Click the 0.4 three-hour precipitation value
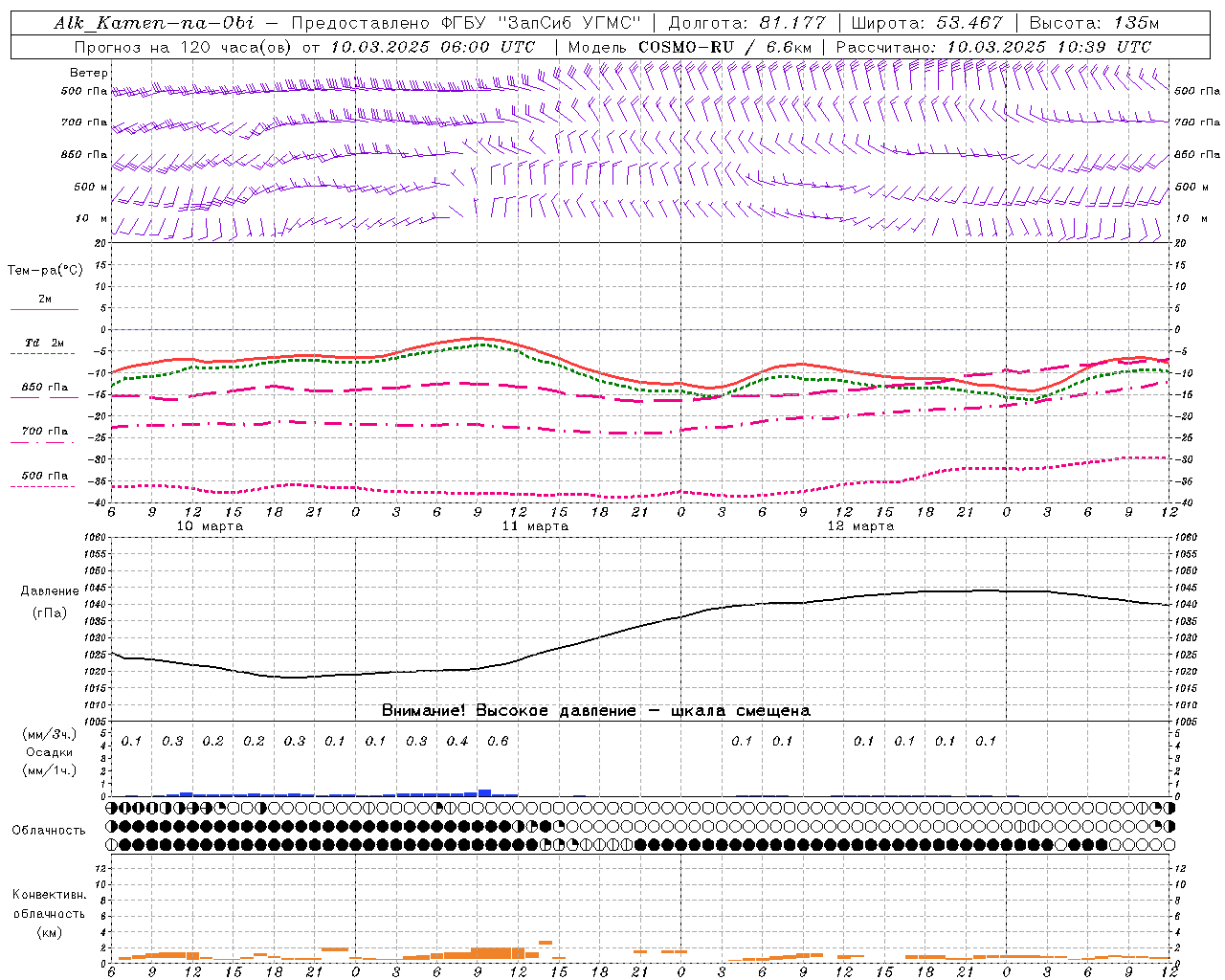 [x=457, y=741]
